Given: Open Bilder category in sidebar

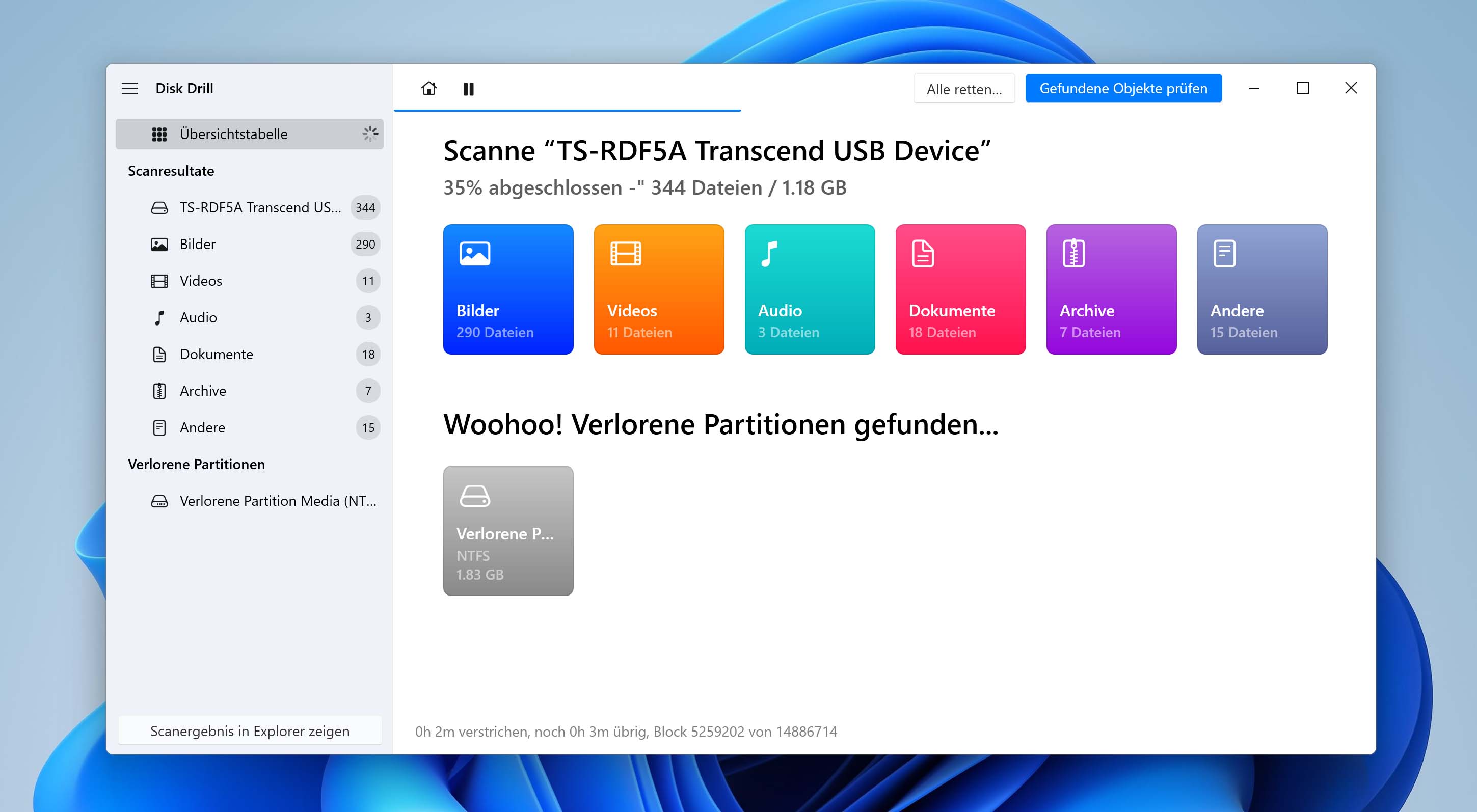Looking at the screenshot, I should tap(198, 245).
